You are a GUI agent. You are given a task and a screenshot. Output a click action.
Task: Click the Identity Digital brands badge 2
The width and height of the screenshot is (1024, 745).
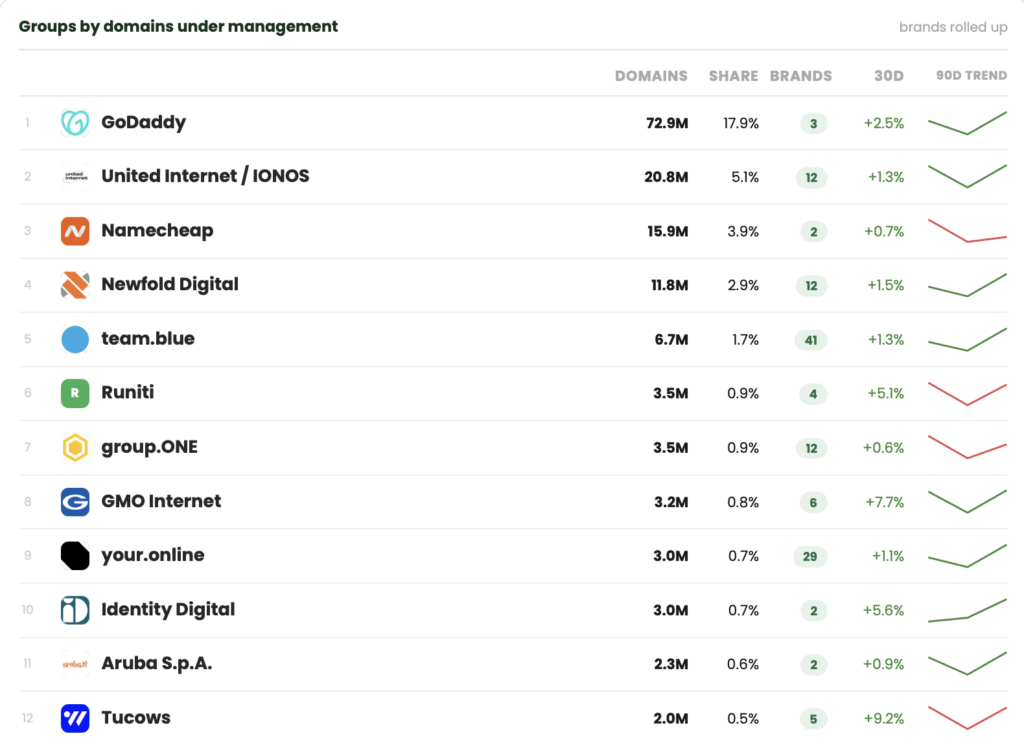813,611
